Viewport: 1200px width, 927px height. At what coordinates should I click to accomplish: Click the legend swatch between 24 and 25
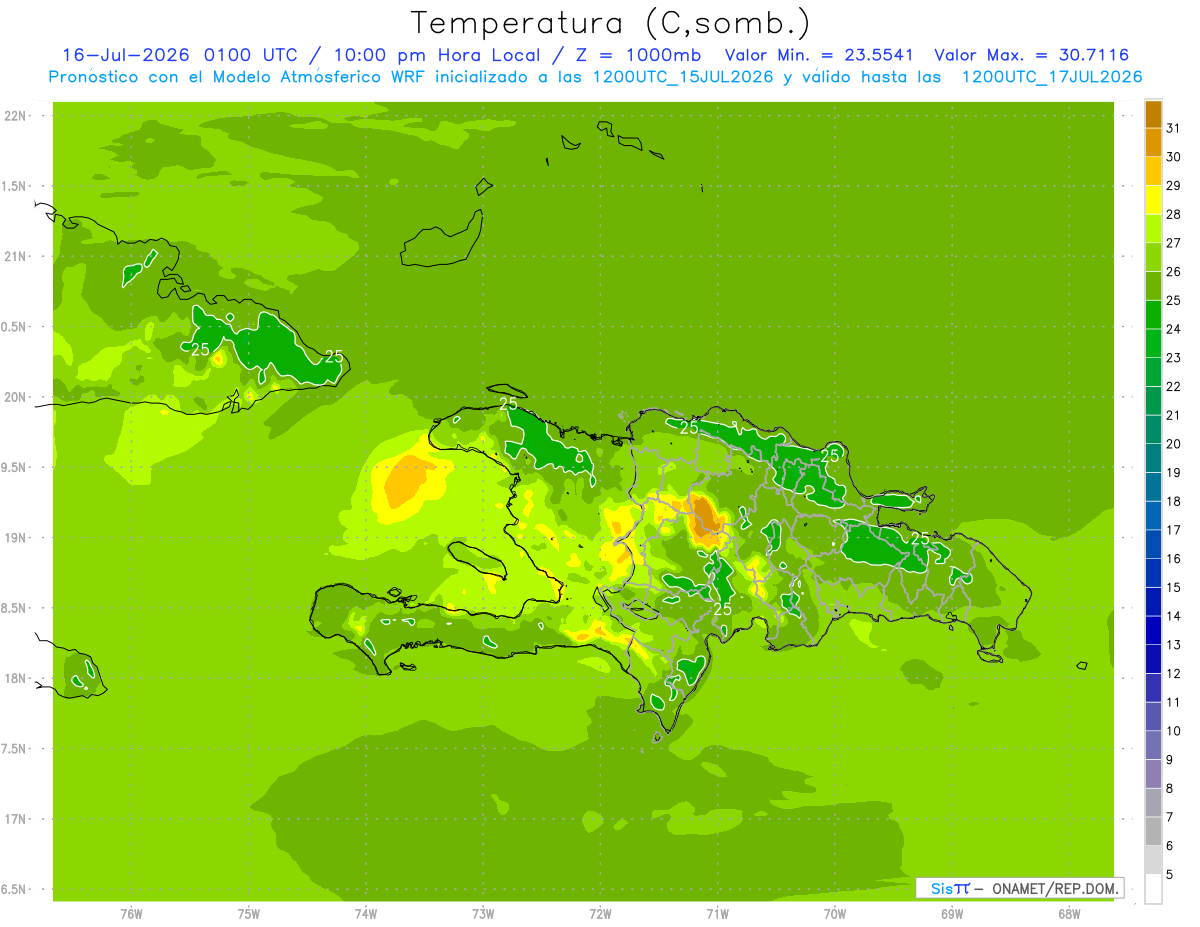(1153, 315)
